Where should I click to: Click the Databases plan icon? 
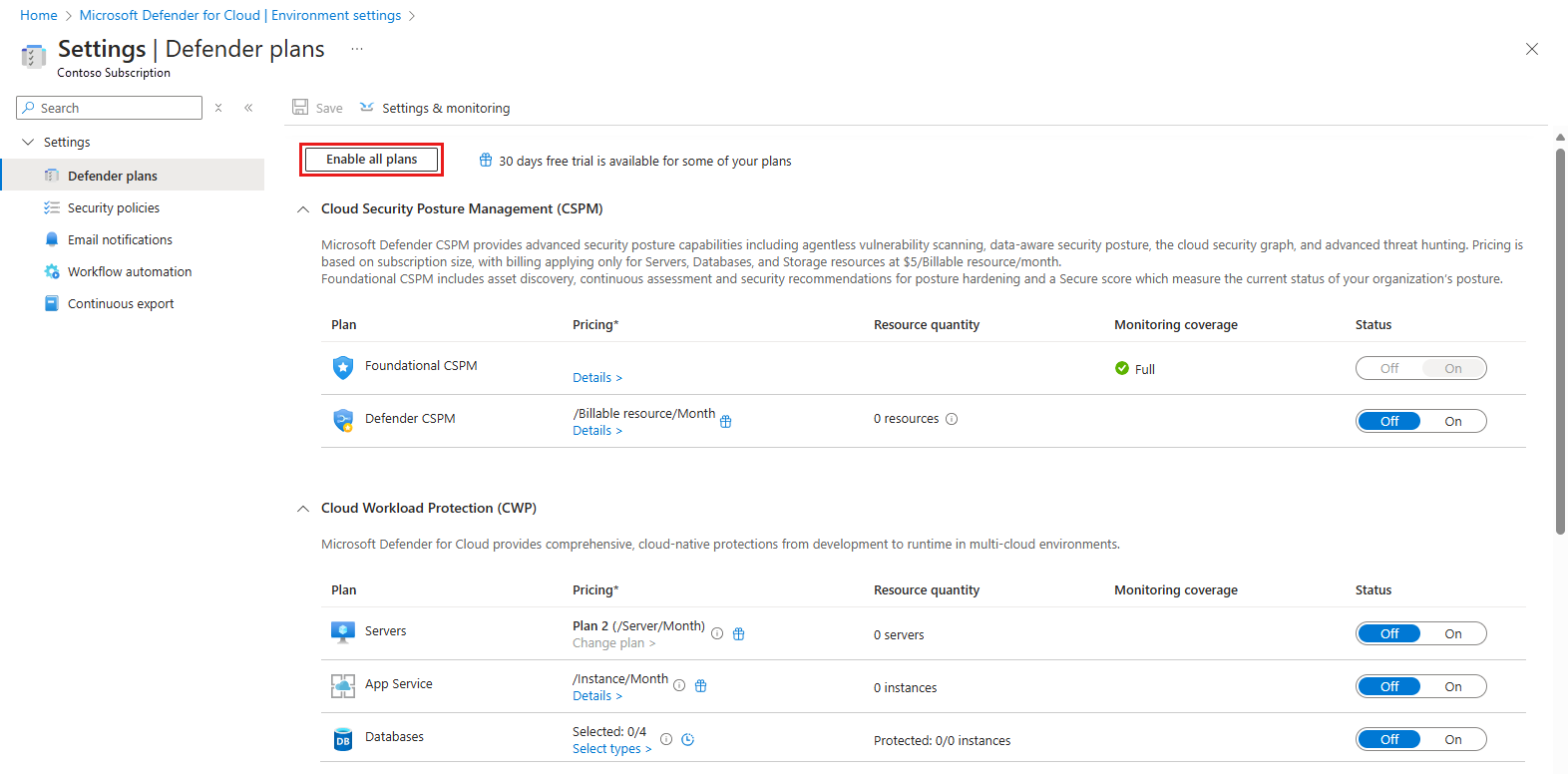(x=343, y=739)
